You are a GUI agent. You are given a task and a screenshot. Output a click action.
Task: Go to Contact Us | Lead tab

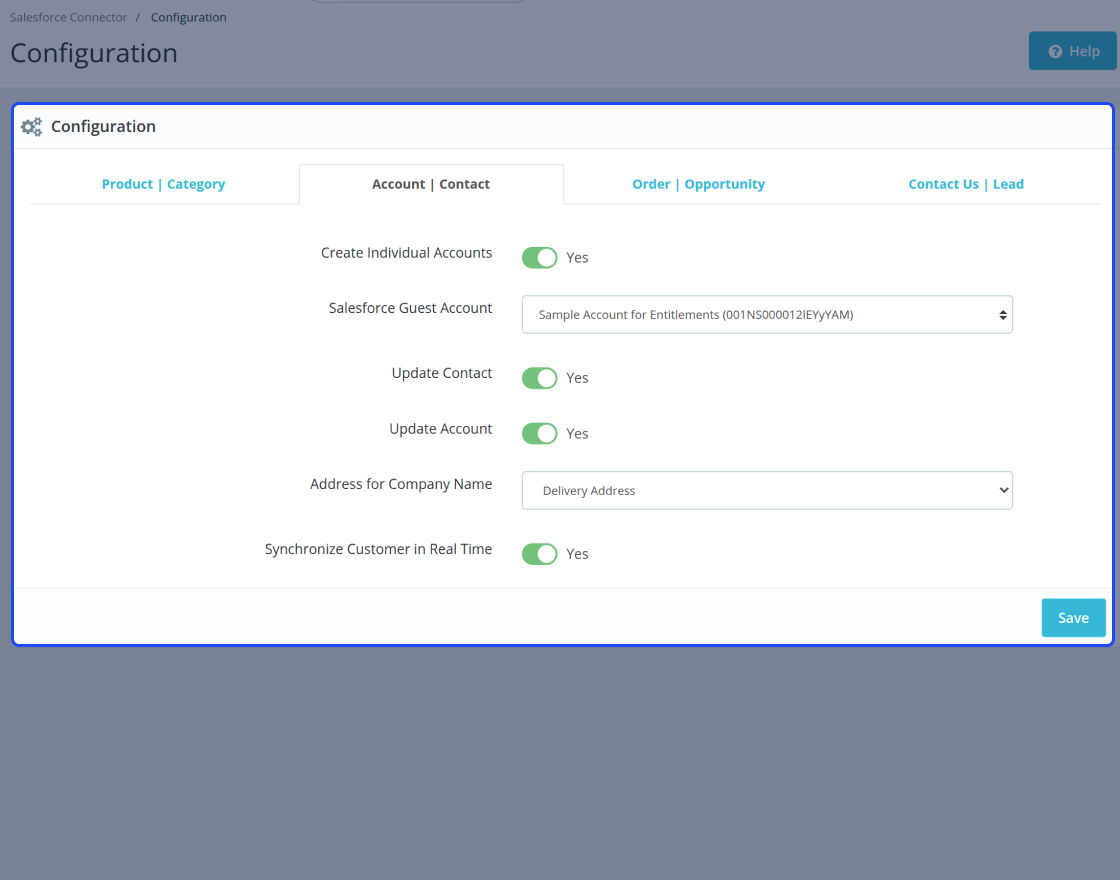[x=966, y=184]
